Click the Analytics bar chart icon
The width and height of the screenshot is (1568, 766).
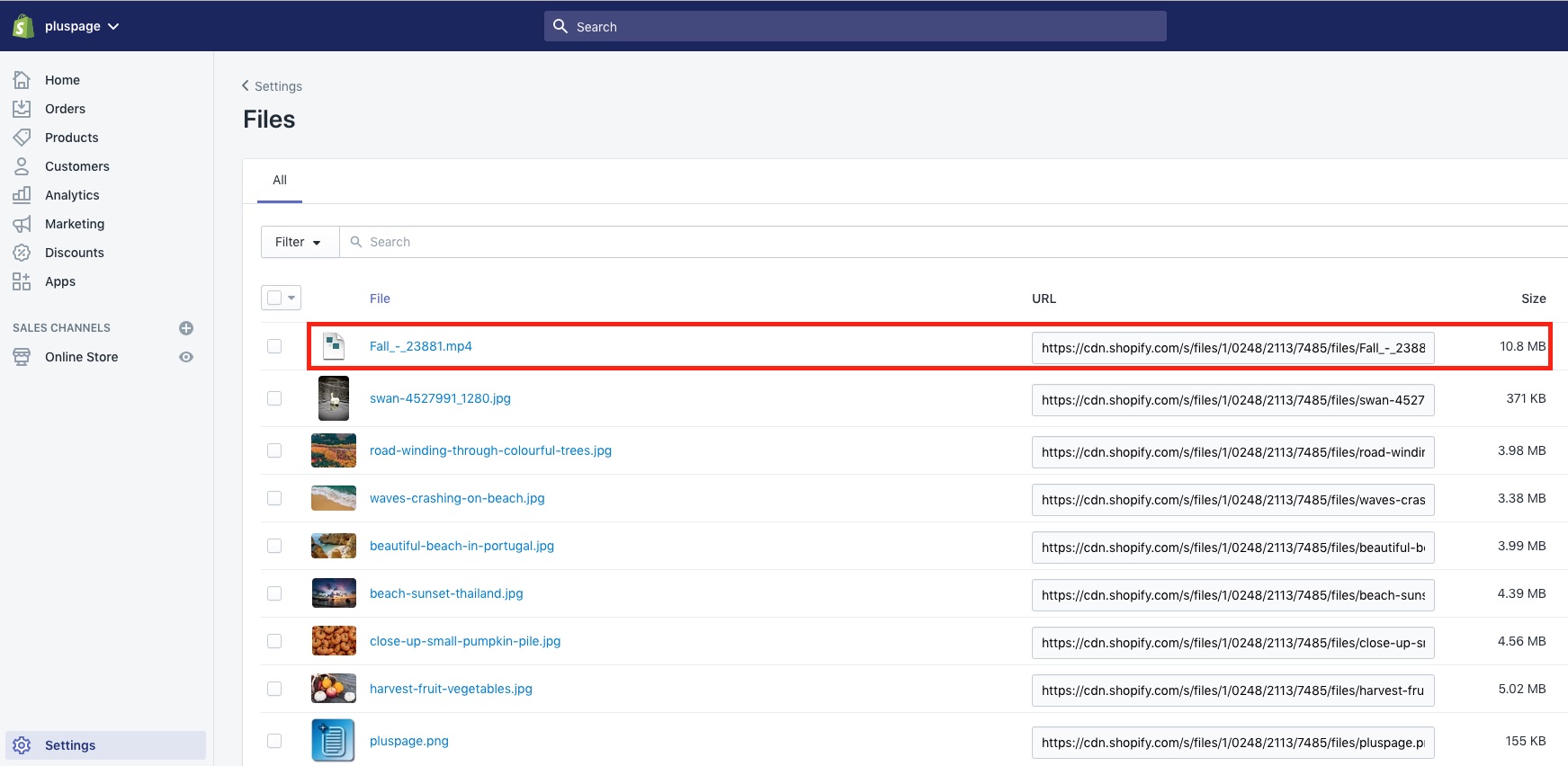coord(22,195)
